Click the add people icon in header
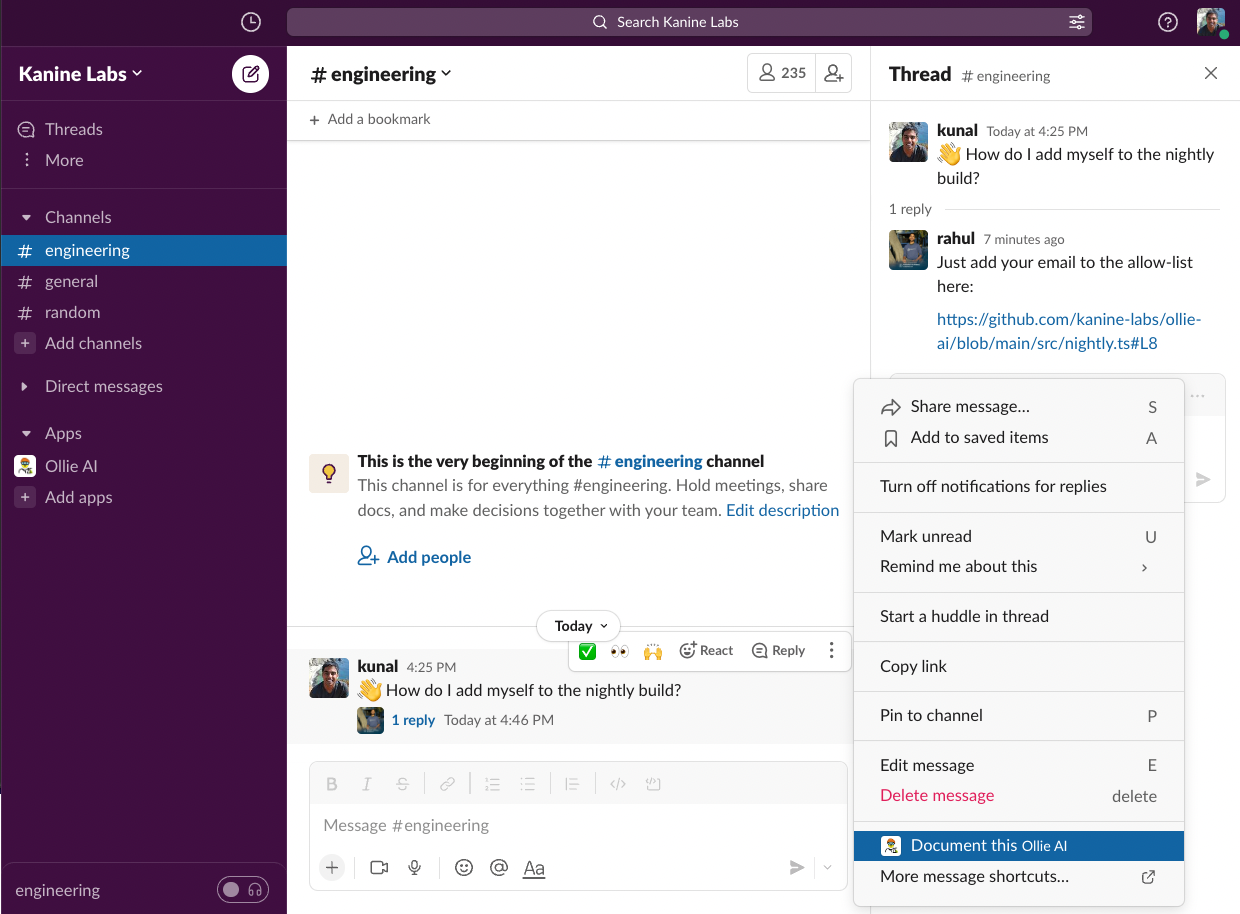This screenshot has height=914, width=1240. coord(833,73)
